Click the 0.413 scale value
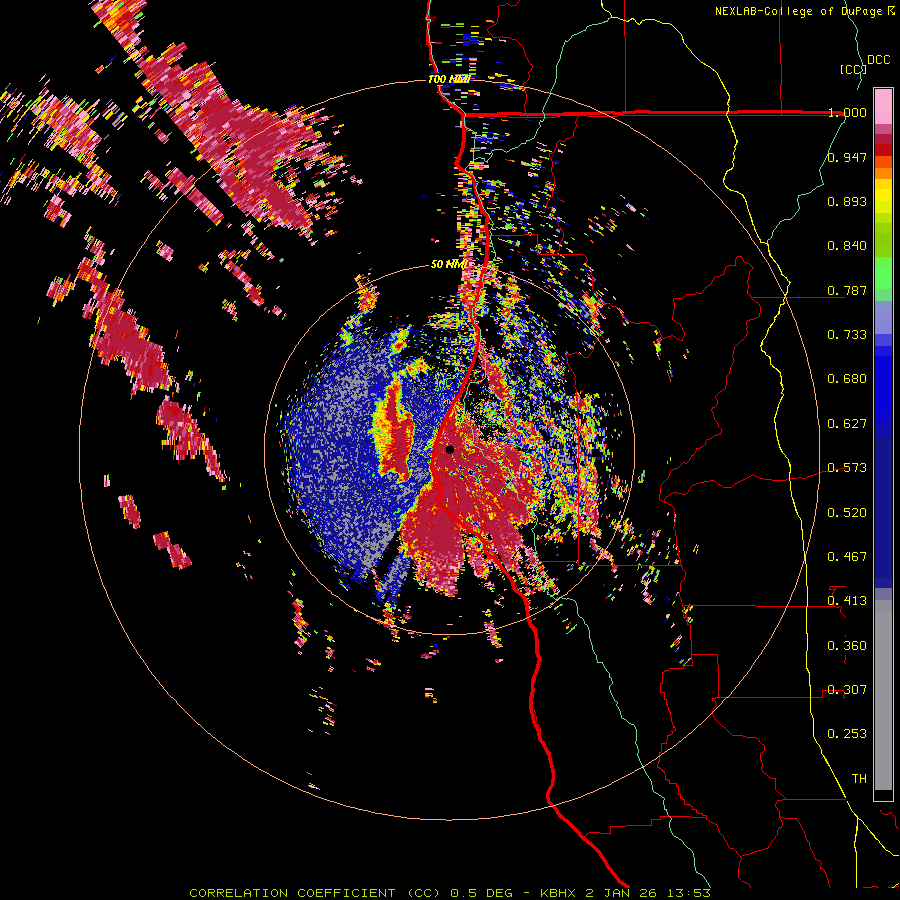This screenshot has width=900, height=900. 847,601
